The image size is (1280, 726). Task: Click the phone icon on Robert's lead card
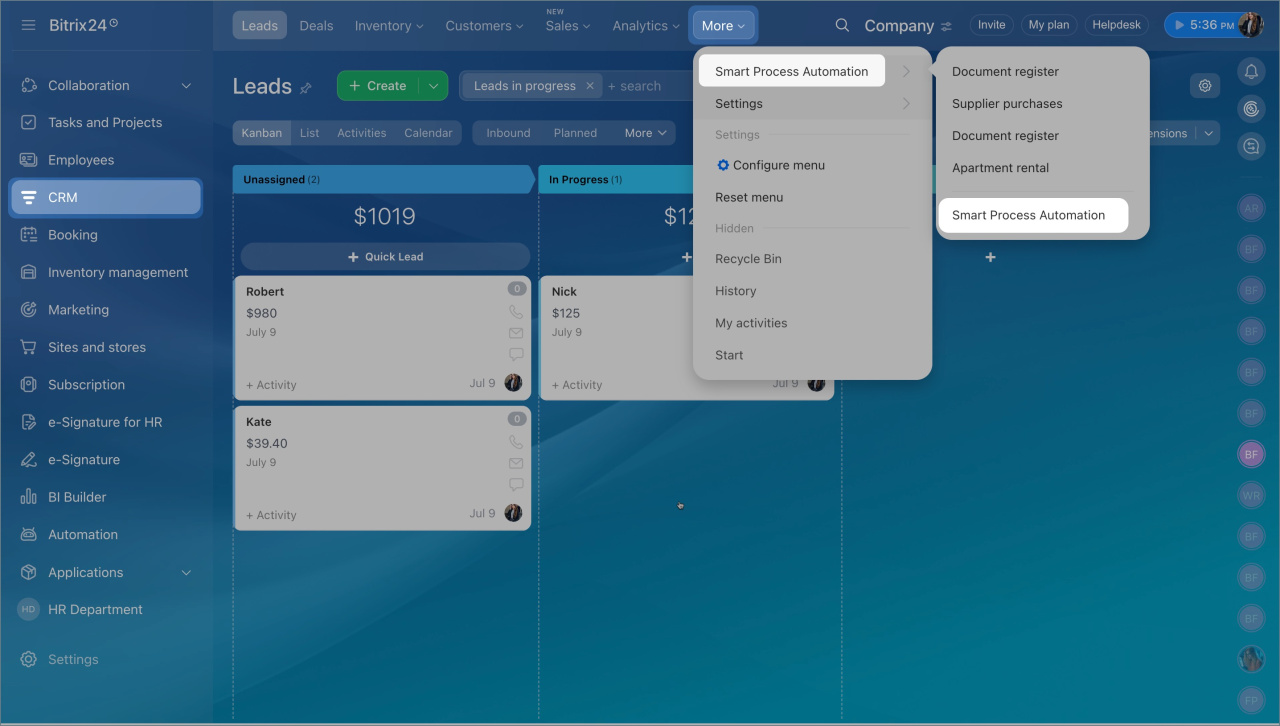(515, 311)
